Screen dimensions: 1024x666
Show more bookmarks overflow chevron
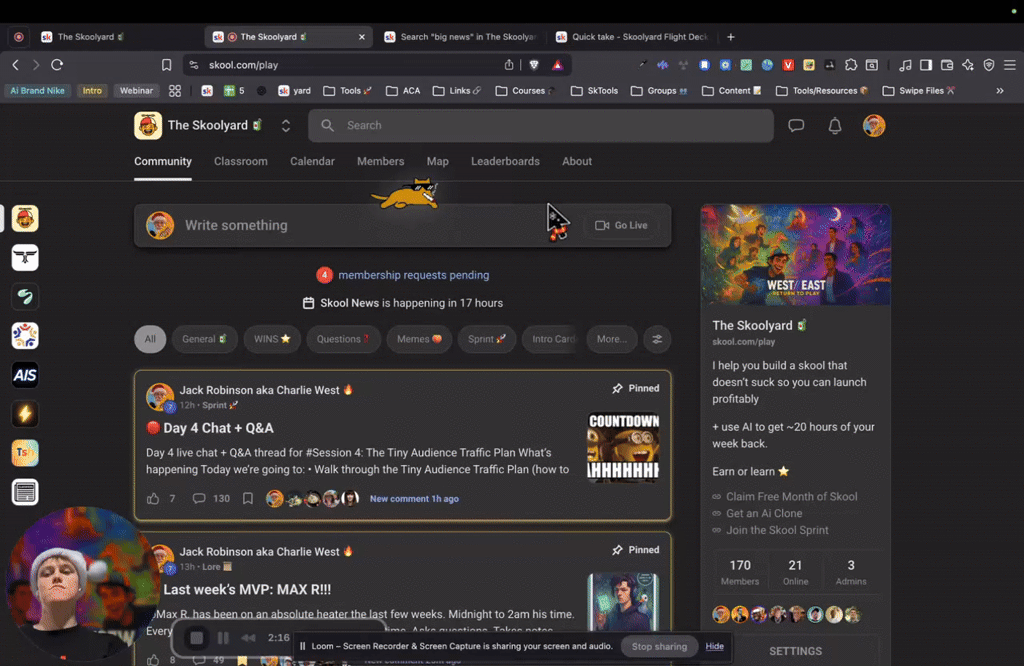coord(1000,91)
